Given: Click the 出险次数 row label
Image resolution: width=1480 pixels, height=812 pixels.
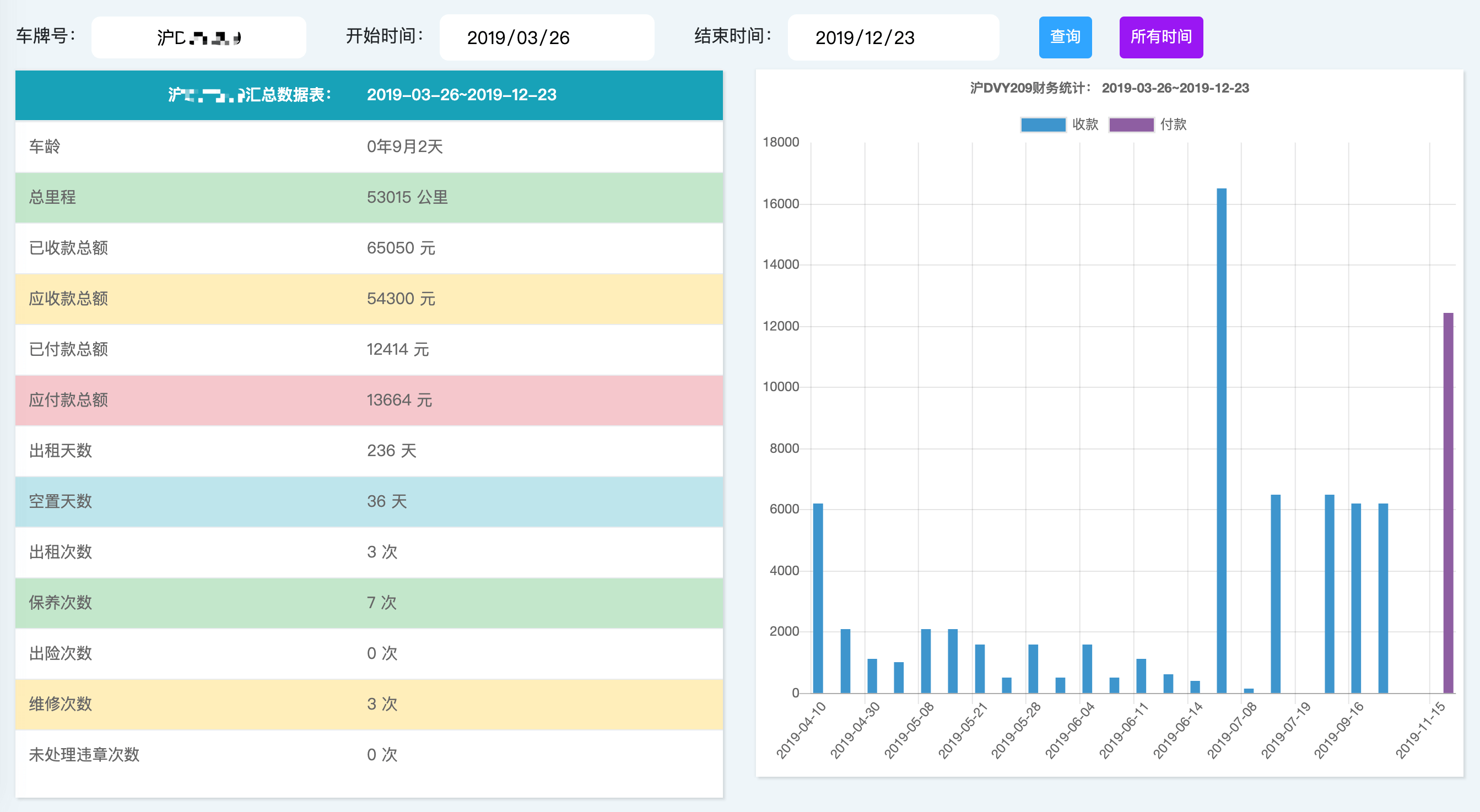Looking at the screenshot, I should tap(60, 653).
